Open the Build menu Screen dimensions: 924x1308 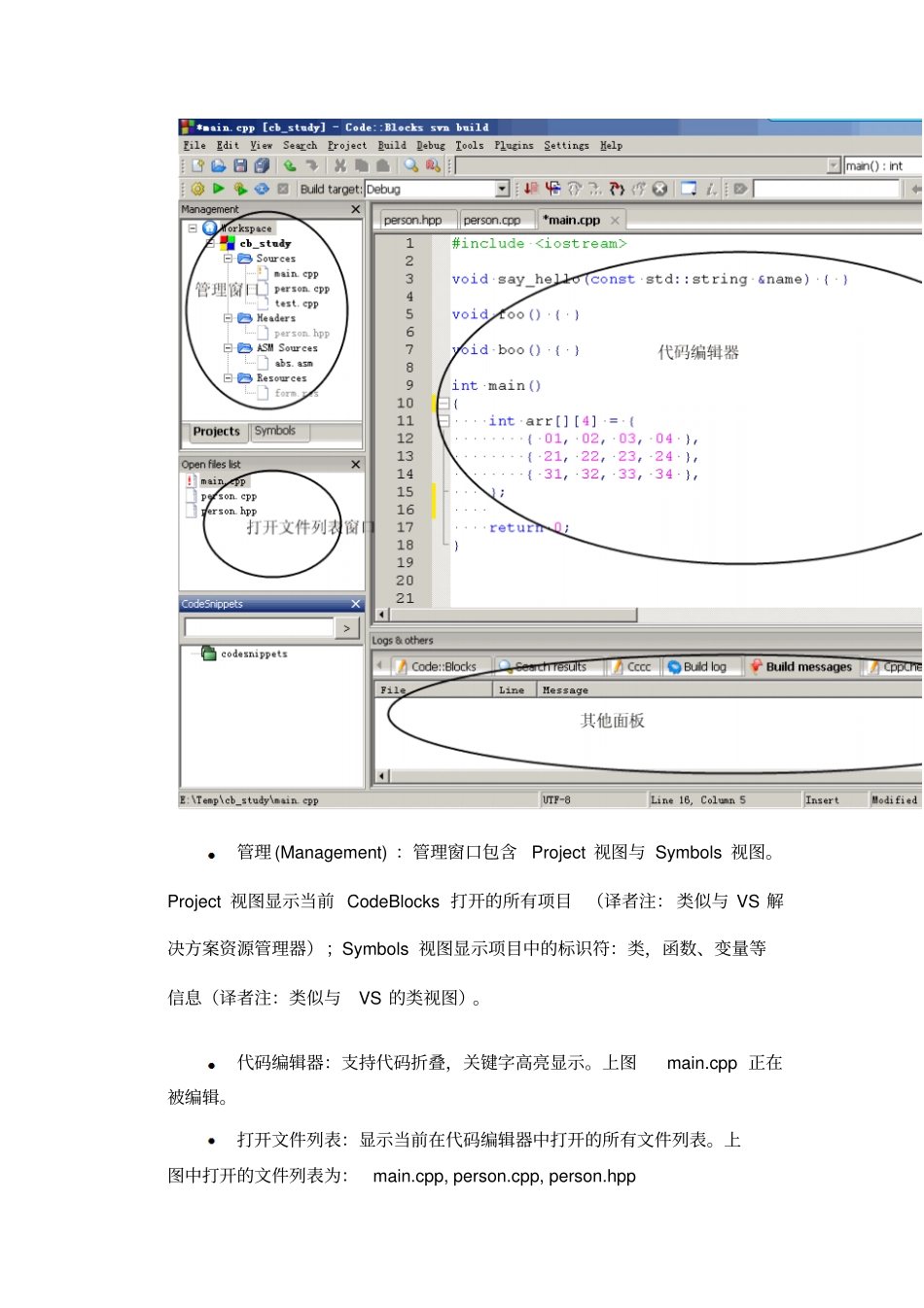(392, 146)
